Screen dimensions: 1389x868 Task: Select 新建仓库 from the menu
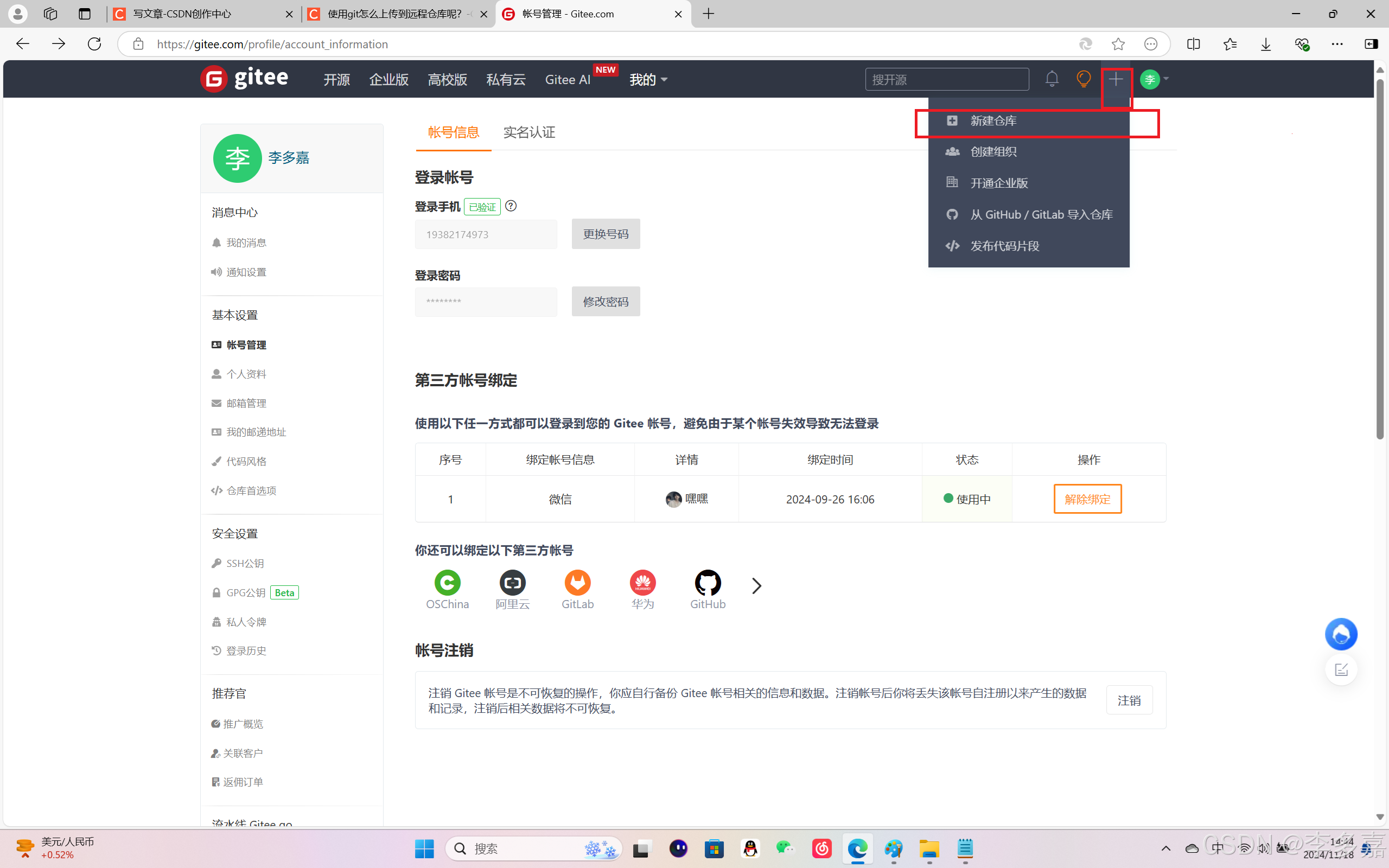coord(993,120)
